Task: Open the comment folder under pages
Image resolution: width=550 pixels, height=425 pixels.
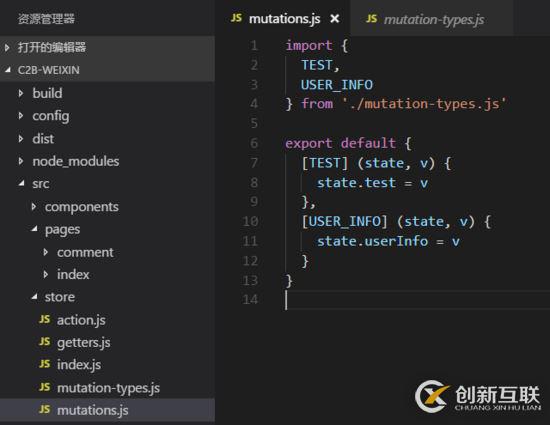Action: point(85,252)
